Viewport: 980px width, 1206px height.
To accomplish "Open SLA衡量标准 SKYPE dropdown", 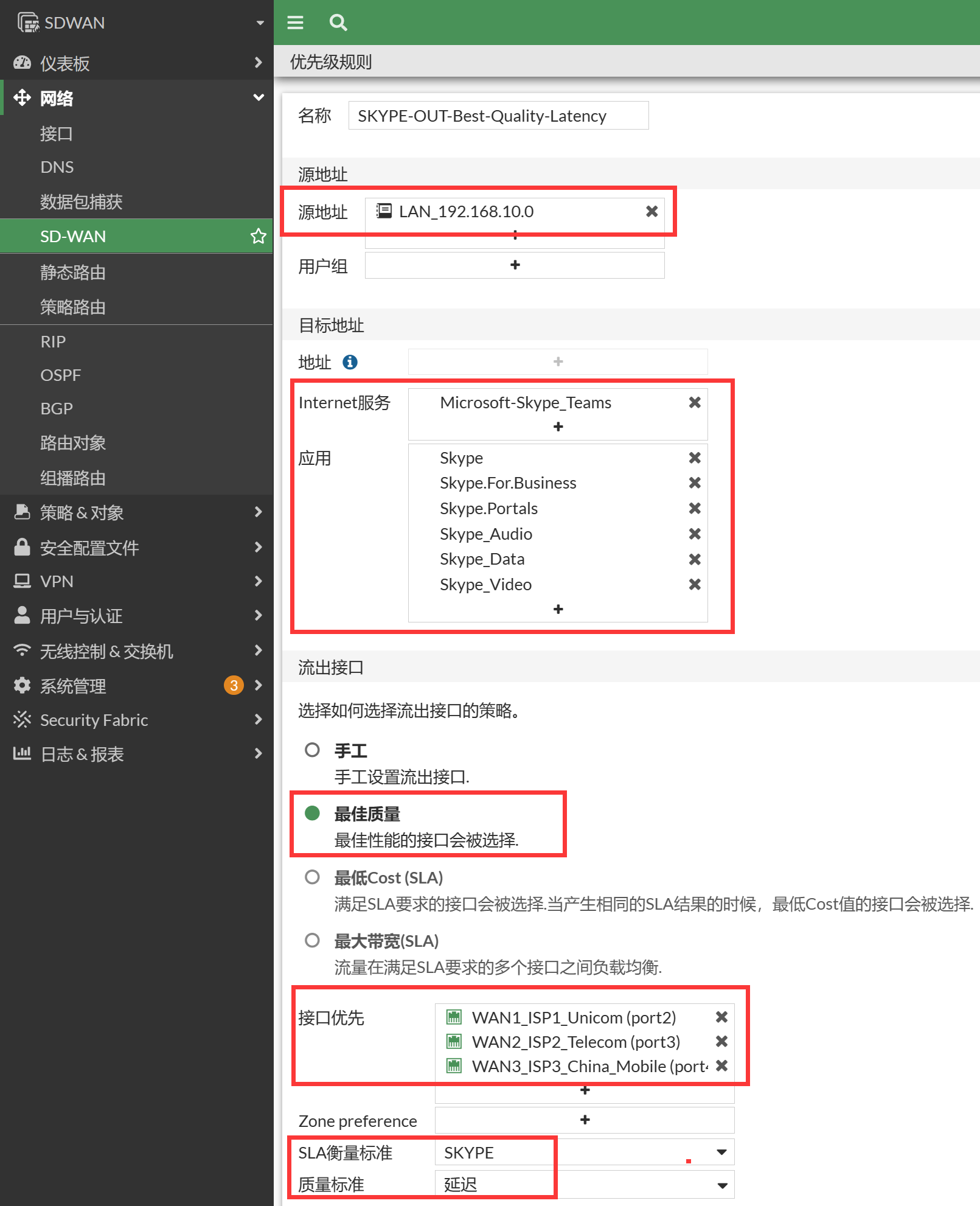I will click(585, 1152).
